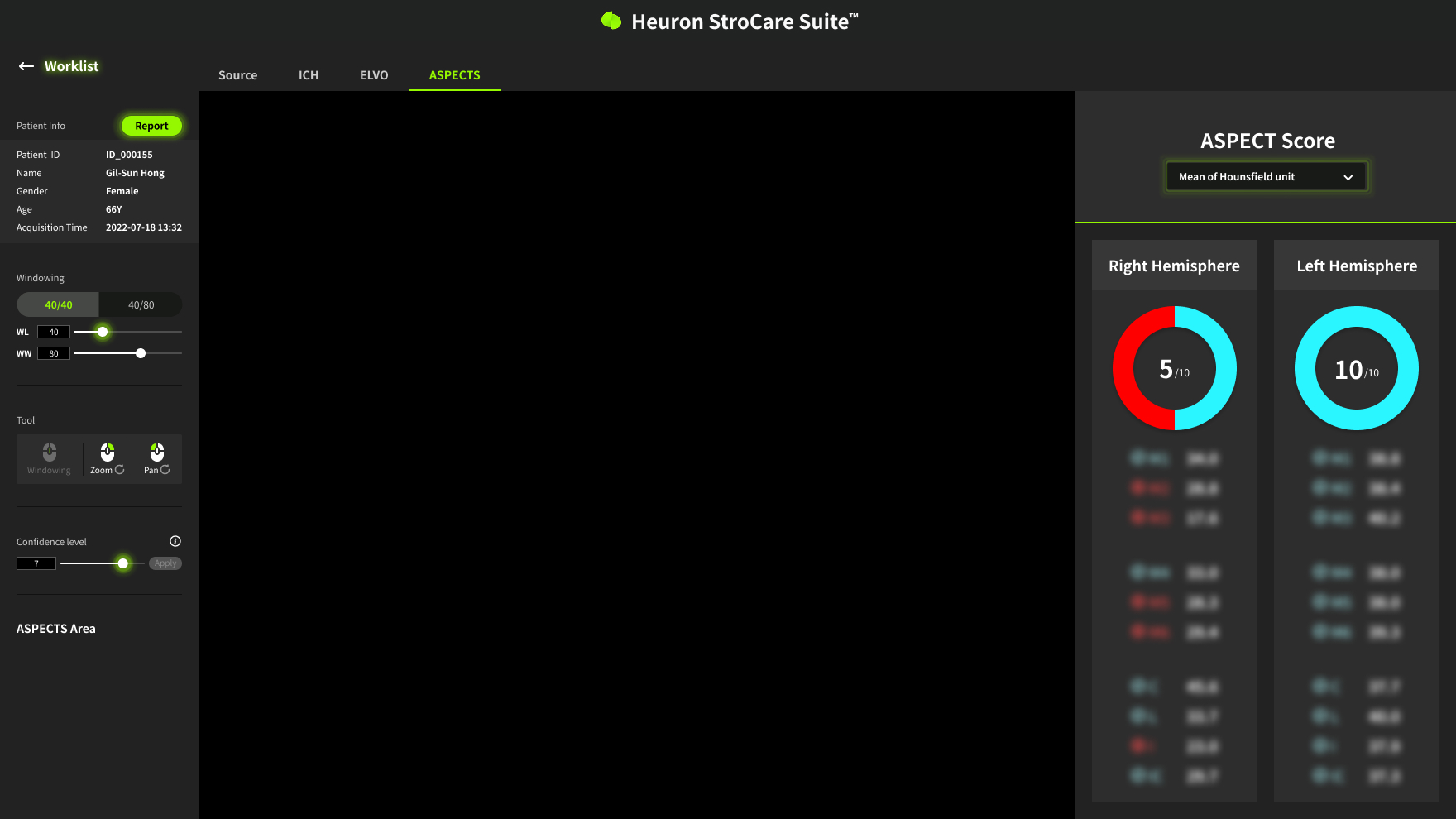This screenshot has height=819, width=1456.
Task: Click the age value 66Y
Action: pyautogui.click(x=114, y=209)
